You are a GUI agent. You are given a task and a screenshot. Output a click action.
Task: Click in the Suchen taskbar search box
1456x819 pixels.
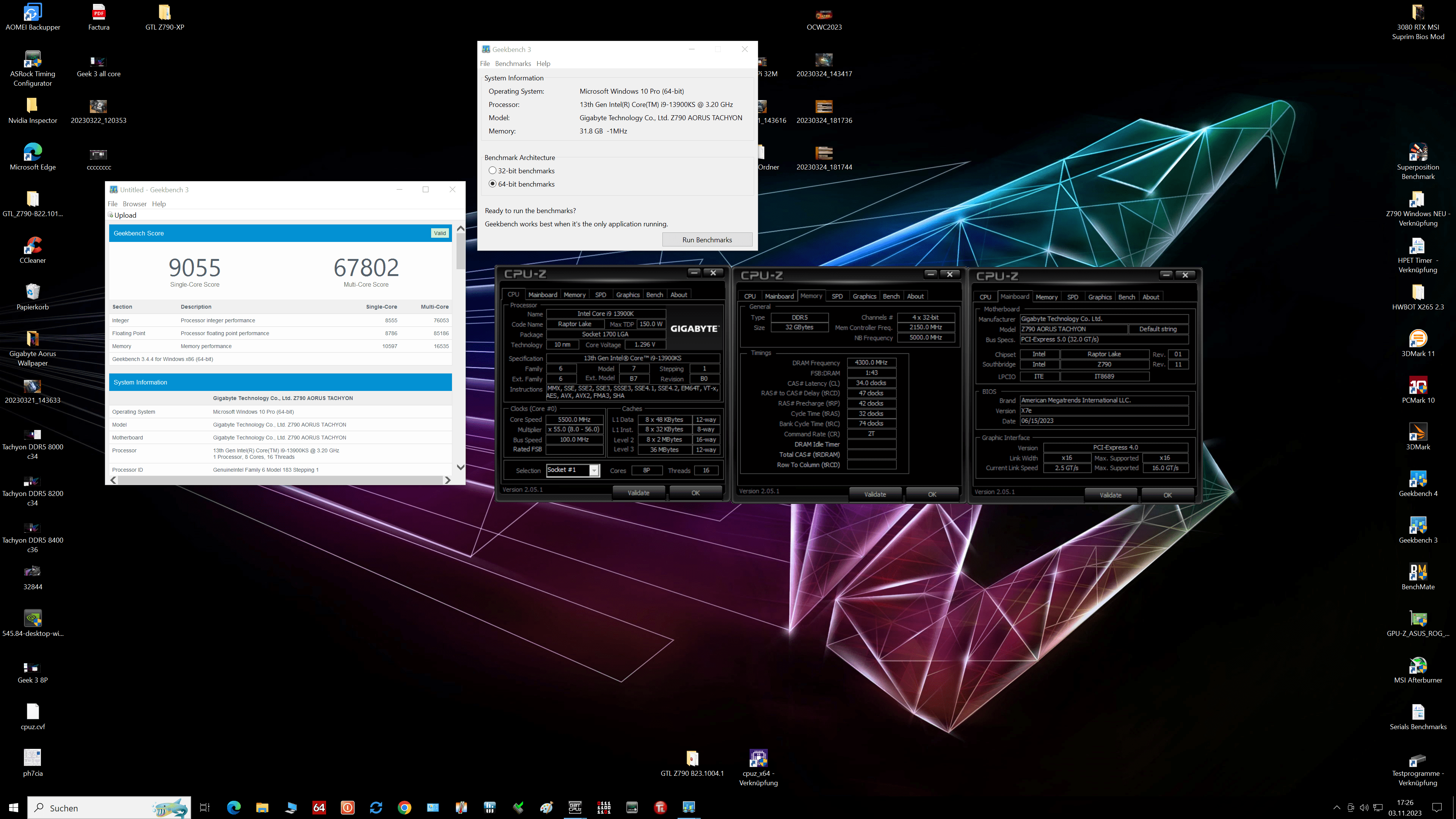point(109,808)
